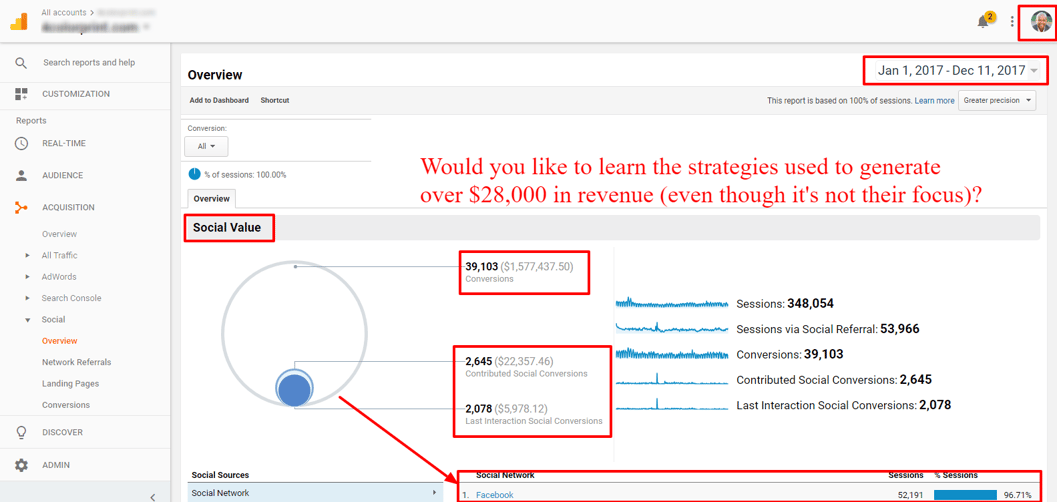The width and height of the screenshot is (1057, 502).
Task: Click the Facebook social network link
Action: coord(494,495)
